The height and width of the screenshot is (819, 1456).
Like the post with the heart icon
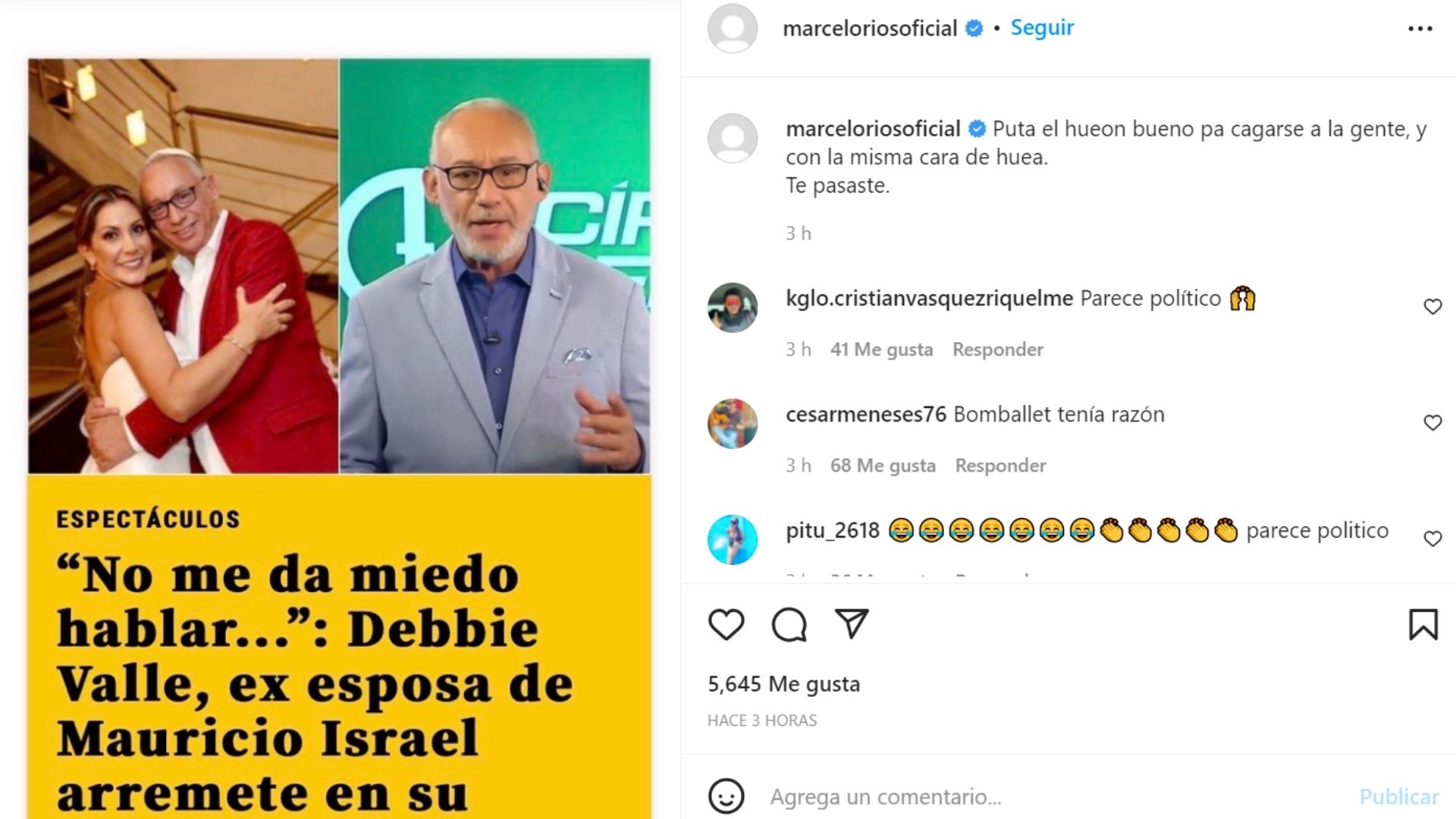726,625
